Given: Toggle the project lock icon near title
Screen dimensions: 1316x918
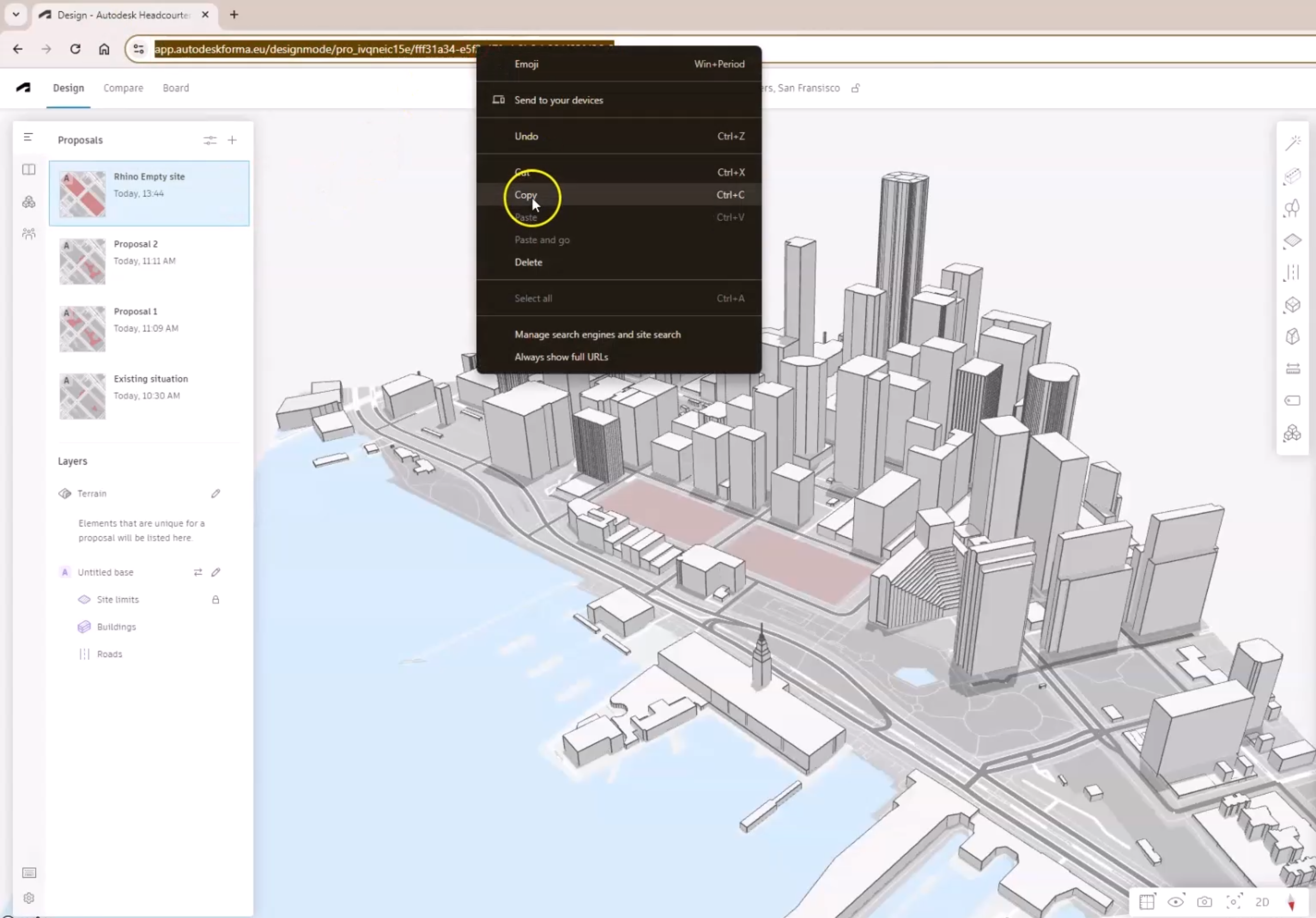Looking at the screenshot, I should click(855, 88).
